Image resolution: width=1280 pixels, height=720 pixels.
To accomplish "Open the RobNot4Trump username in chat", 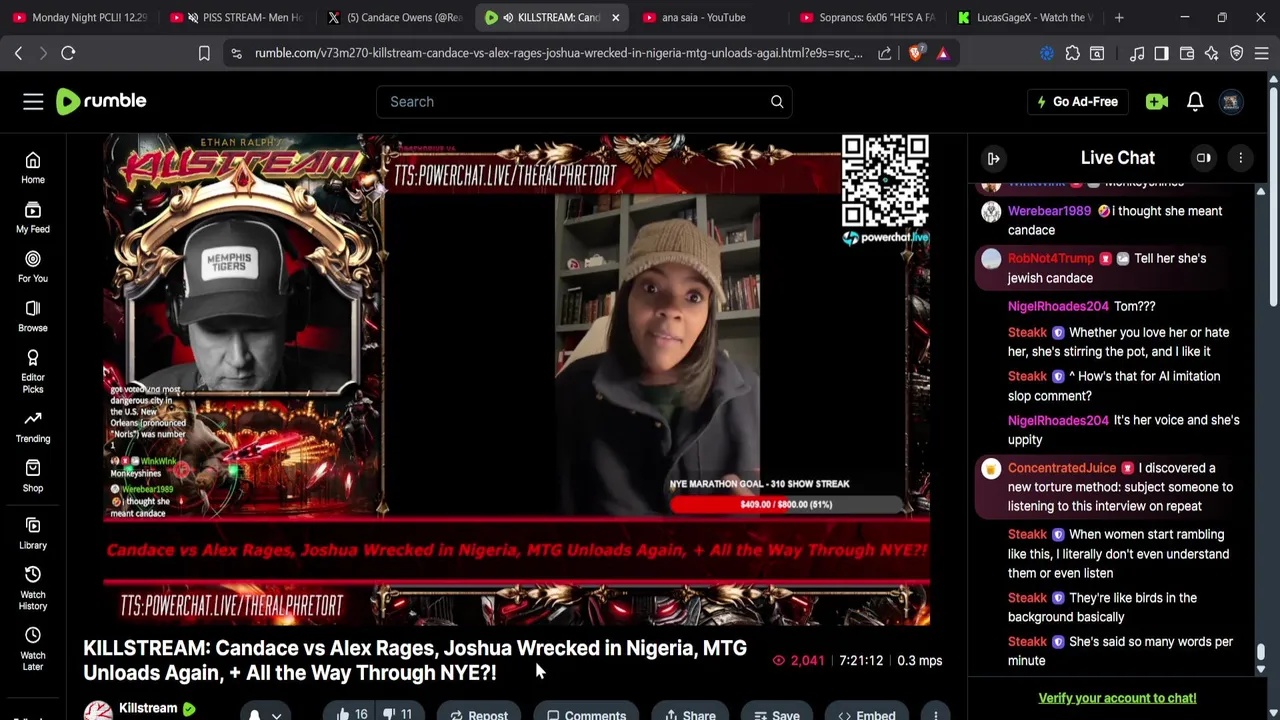I will coord(1051,258).
